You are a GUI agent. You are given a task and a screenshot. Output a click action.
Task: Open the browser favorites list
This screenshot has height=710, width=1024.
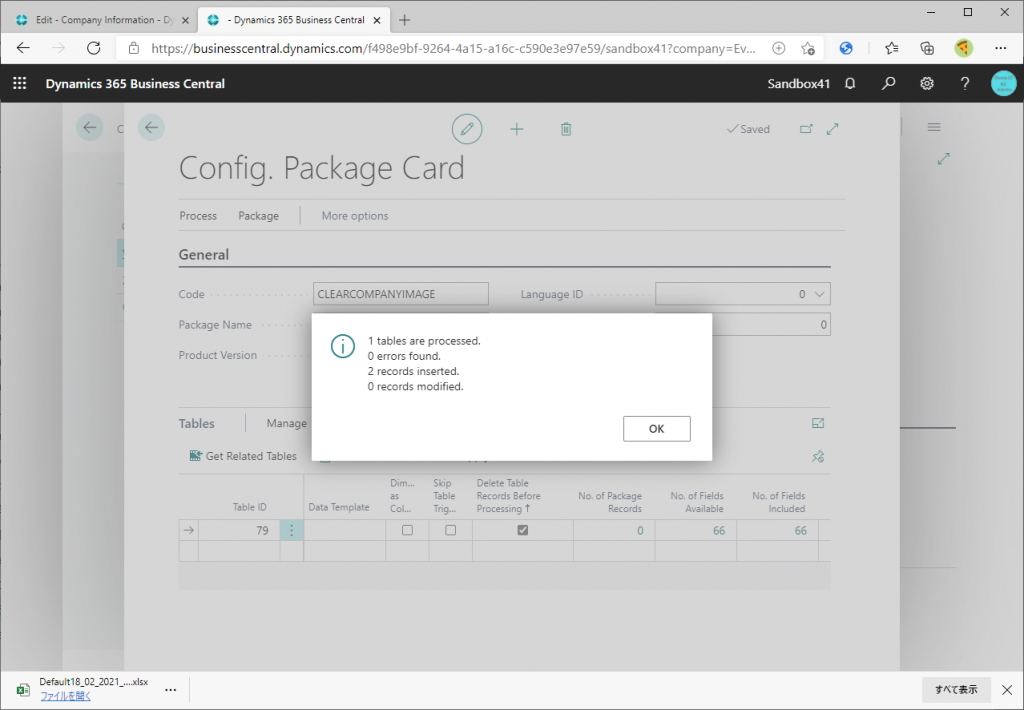point(891,48)
